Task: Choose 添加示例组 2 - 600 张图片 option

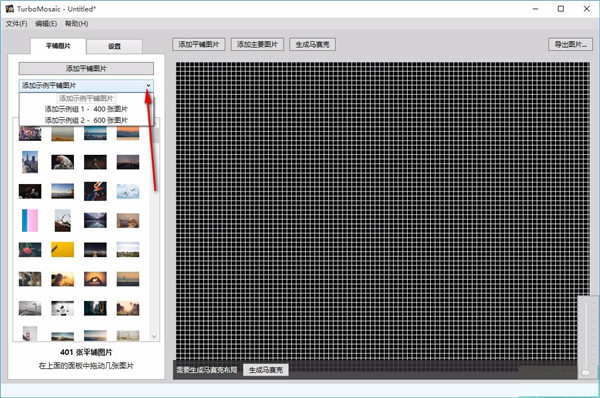Action: pos(86,120)
